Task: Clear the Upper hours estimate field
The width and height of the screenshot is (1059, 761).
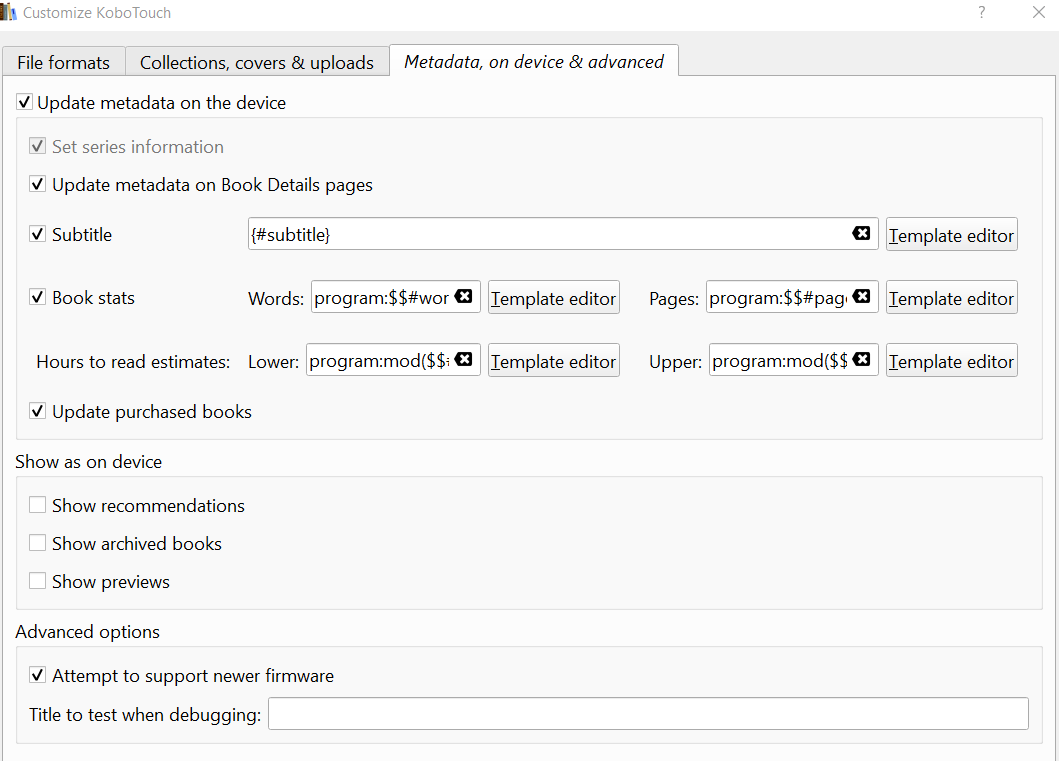Action: 861,360
